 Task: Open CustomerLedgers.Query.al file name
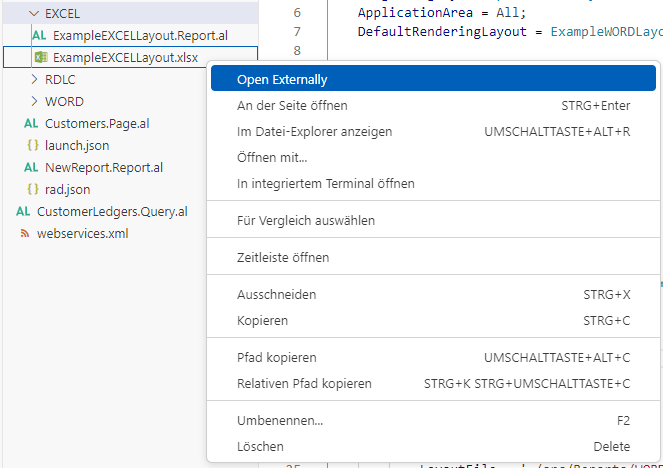[x=112, y=211]
